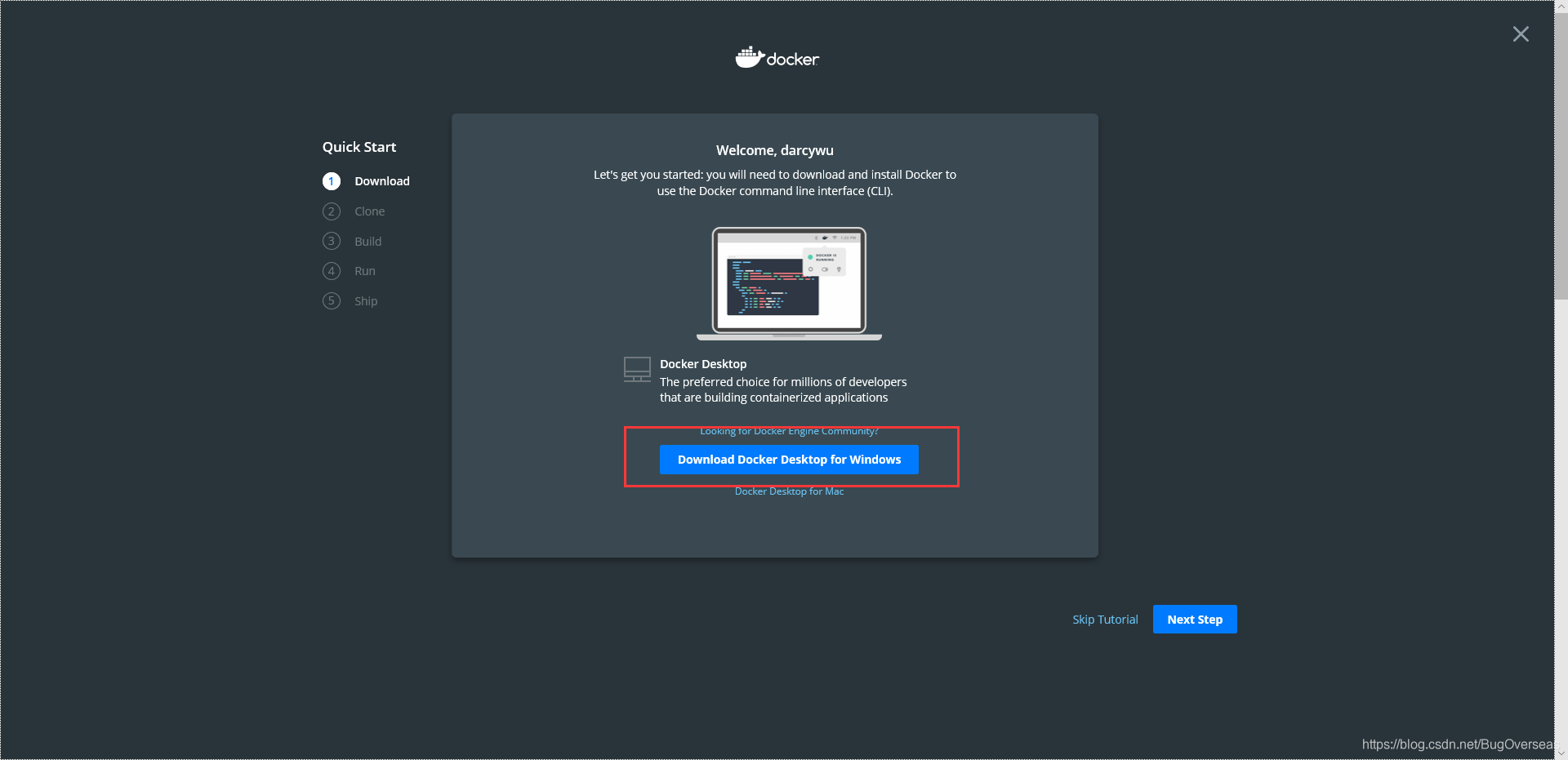Screen dimensions: 1568x760
Task: Click the Welcome, darcywu heading
Action: 775,150
